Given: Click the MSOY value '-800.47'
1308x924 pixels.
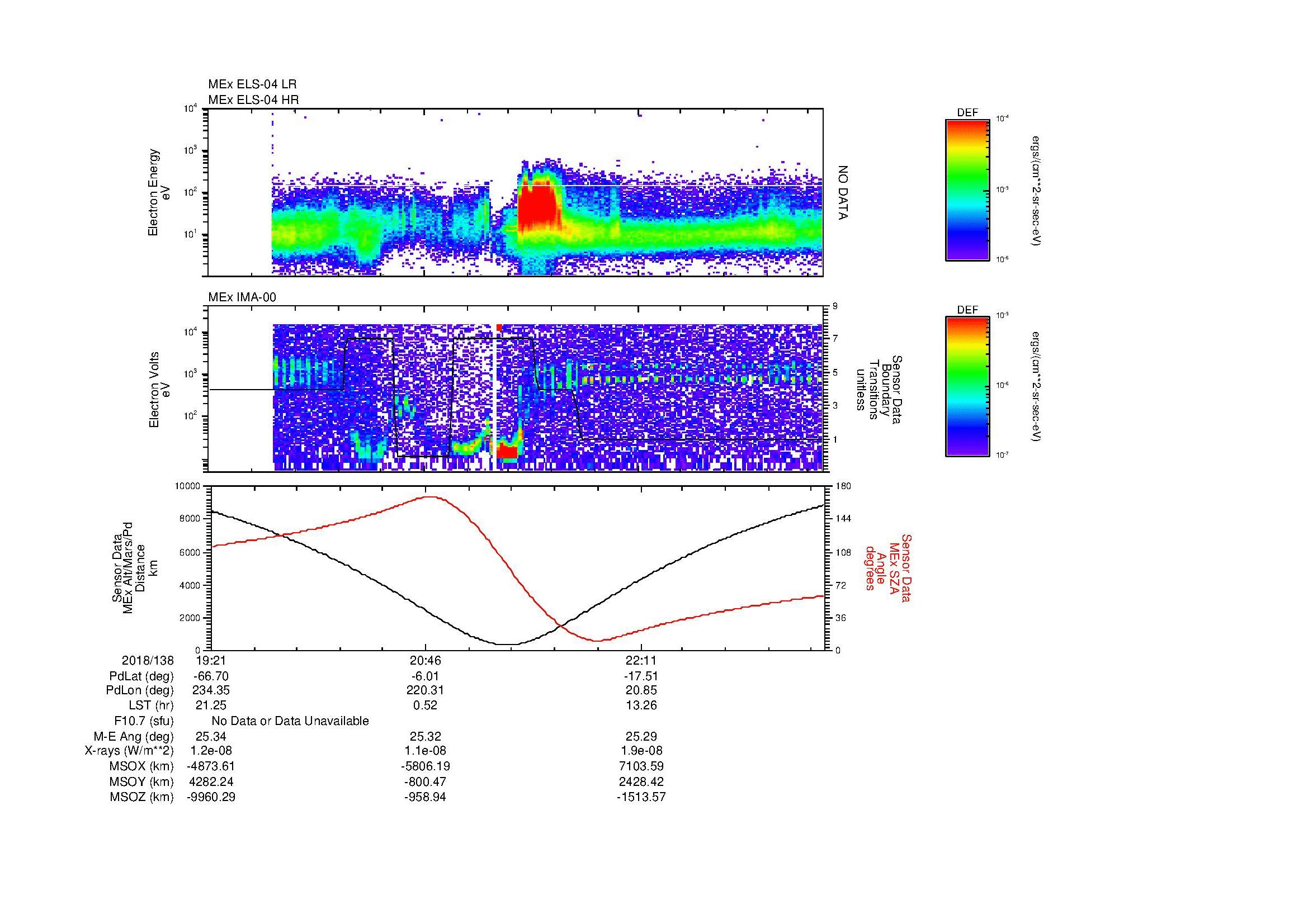Looking at the screenshot, I should [425, 781].
